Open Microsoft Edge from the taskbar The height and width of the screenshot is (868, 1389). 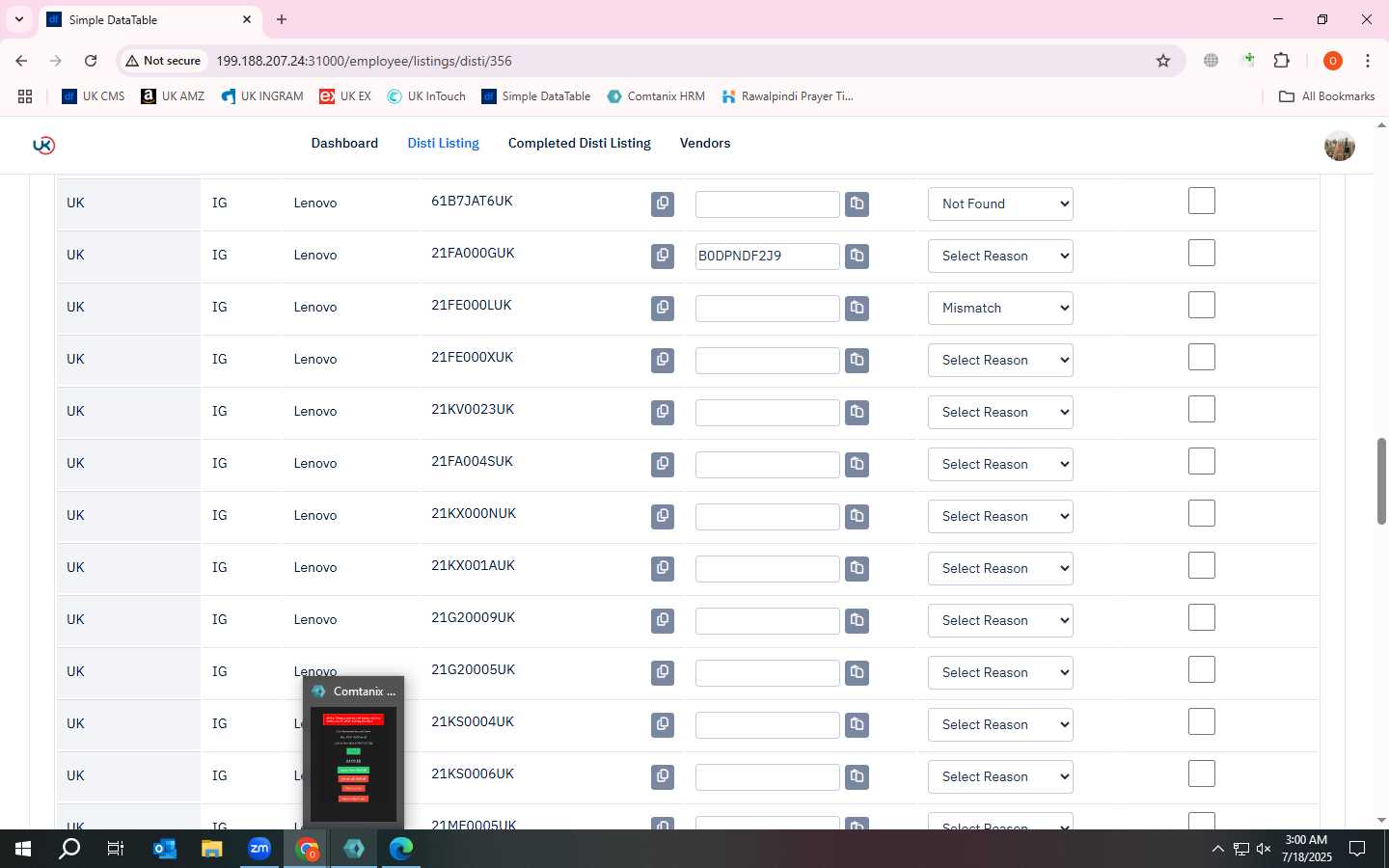[x=400, y=849]
